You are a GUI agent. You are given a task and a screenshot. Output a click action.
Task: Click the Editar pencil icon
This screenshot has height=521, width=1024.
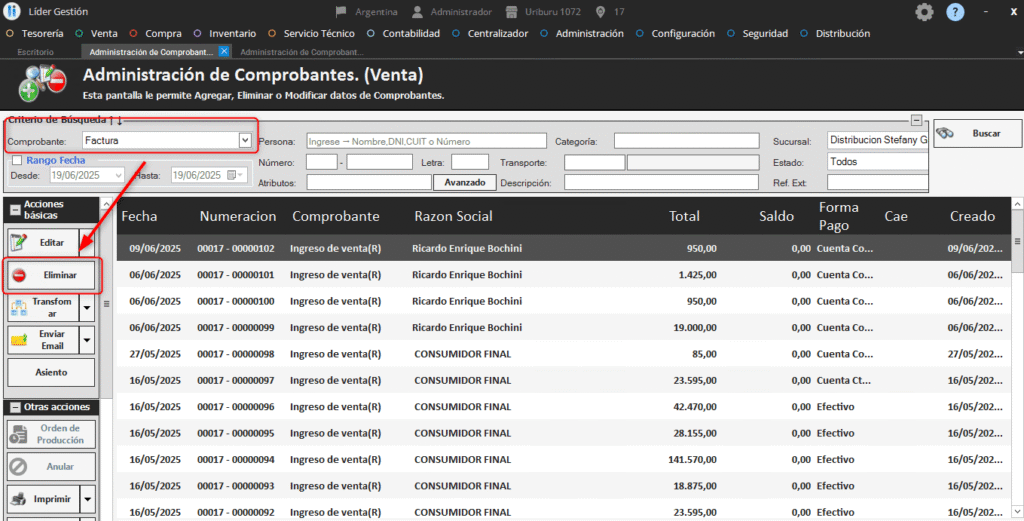coord(19,242)
